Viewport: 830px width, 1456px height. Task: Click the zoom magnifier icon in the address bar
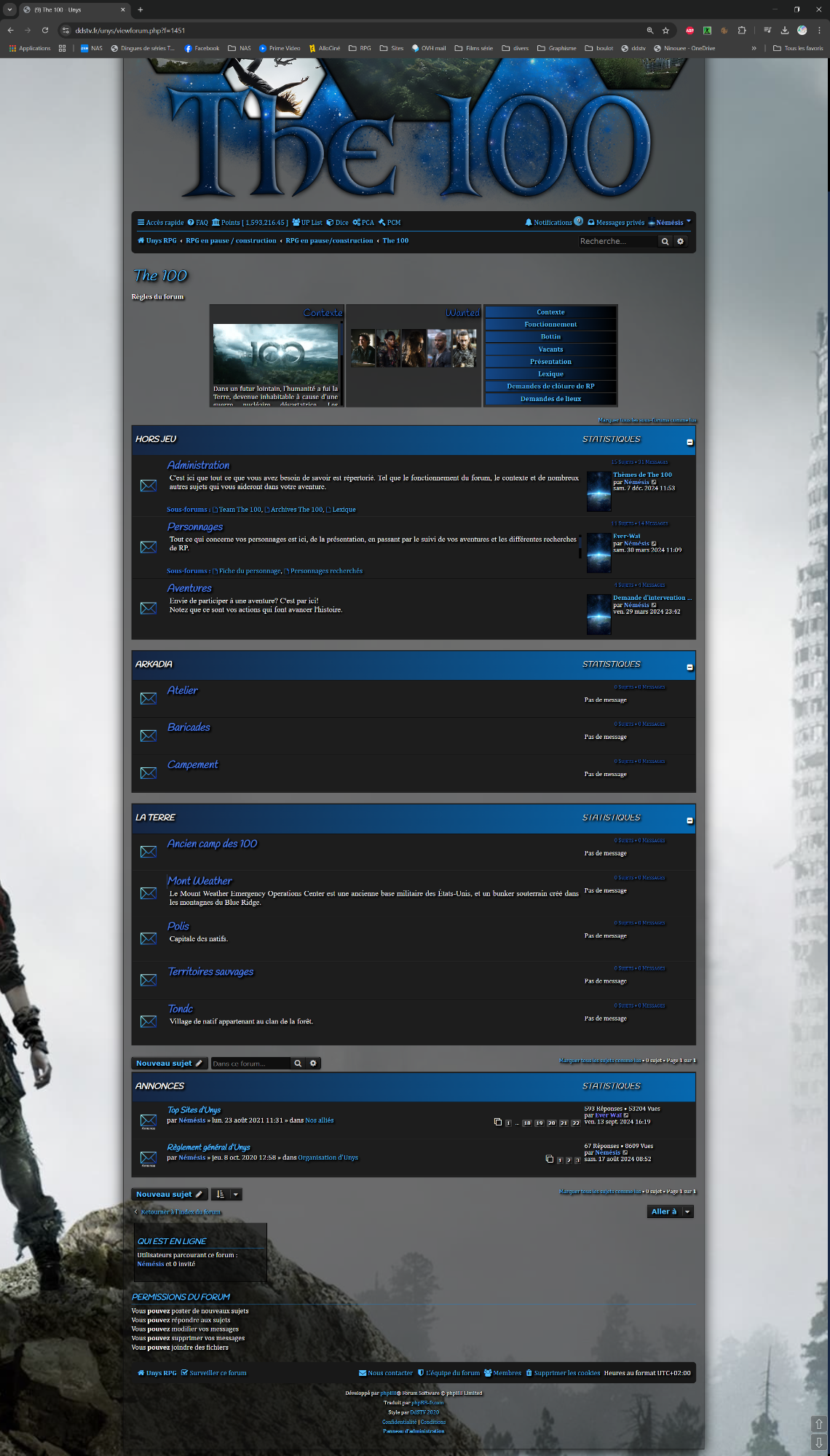tap(650, 31)
